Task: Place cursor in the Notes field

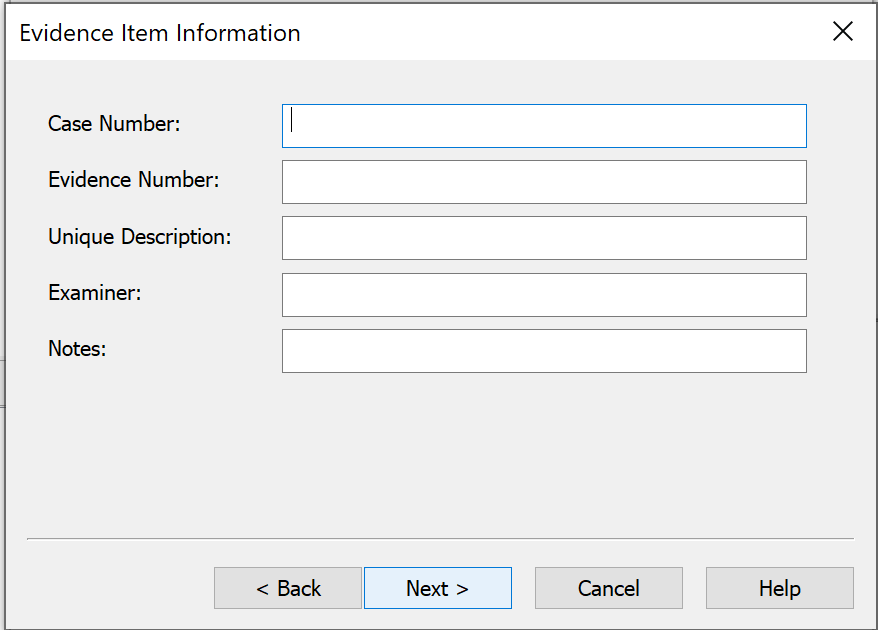Action: pyautogui.click(x=544, y=351)
